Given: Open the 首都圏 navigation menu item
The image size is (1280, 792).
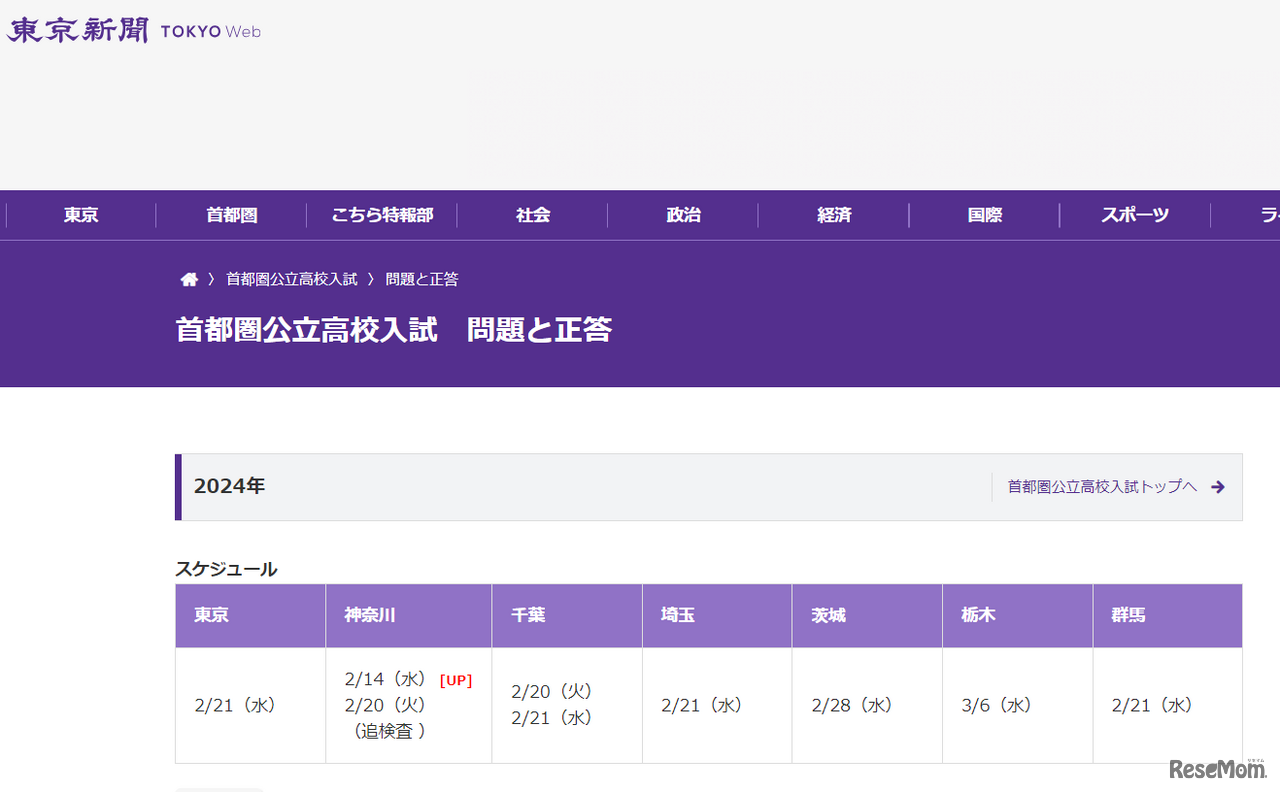Looking at the screenshot, I should pos(231,215).
